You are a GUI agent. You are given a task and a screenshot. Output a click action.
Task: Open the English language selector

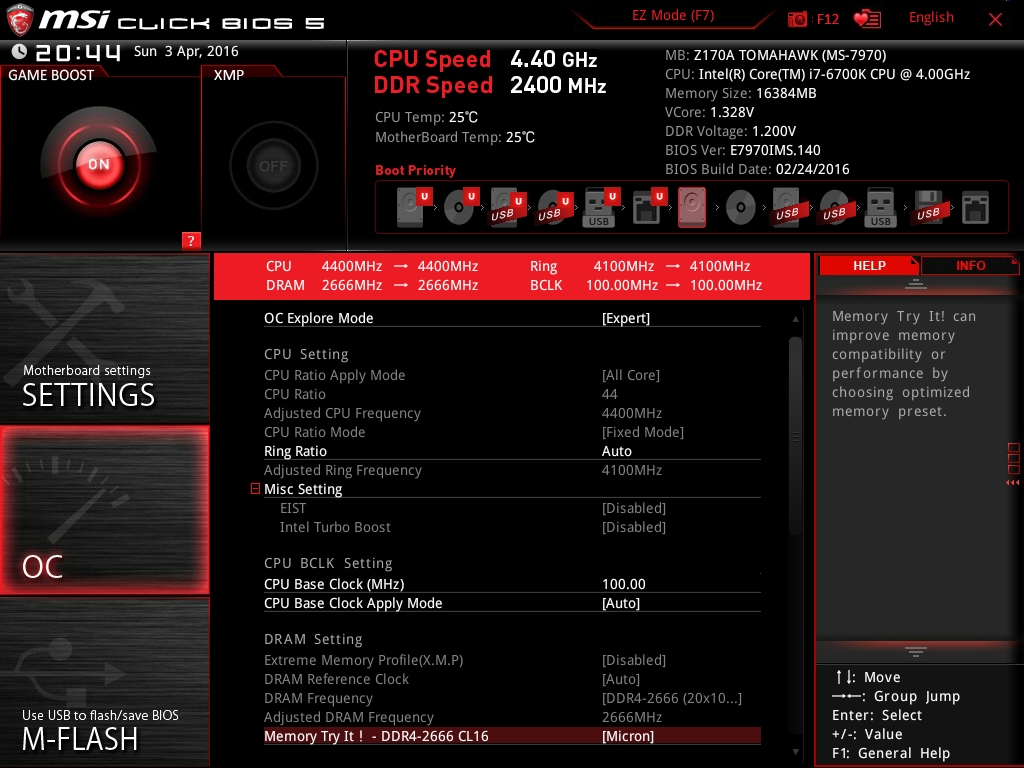[931, 18]
